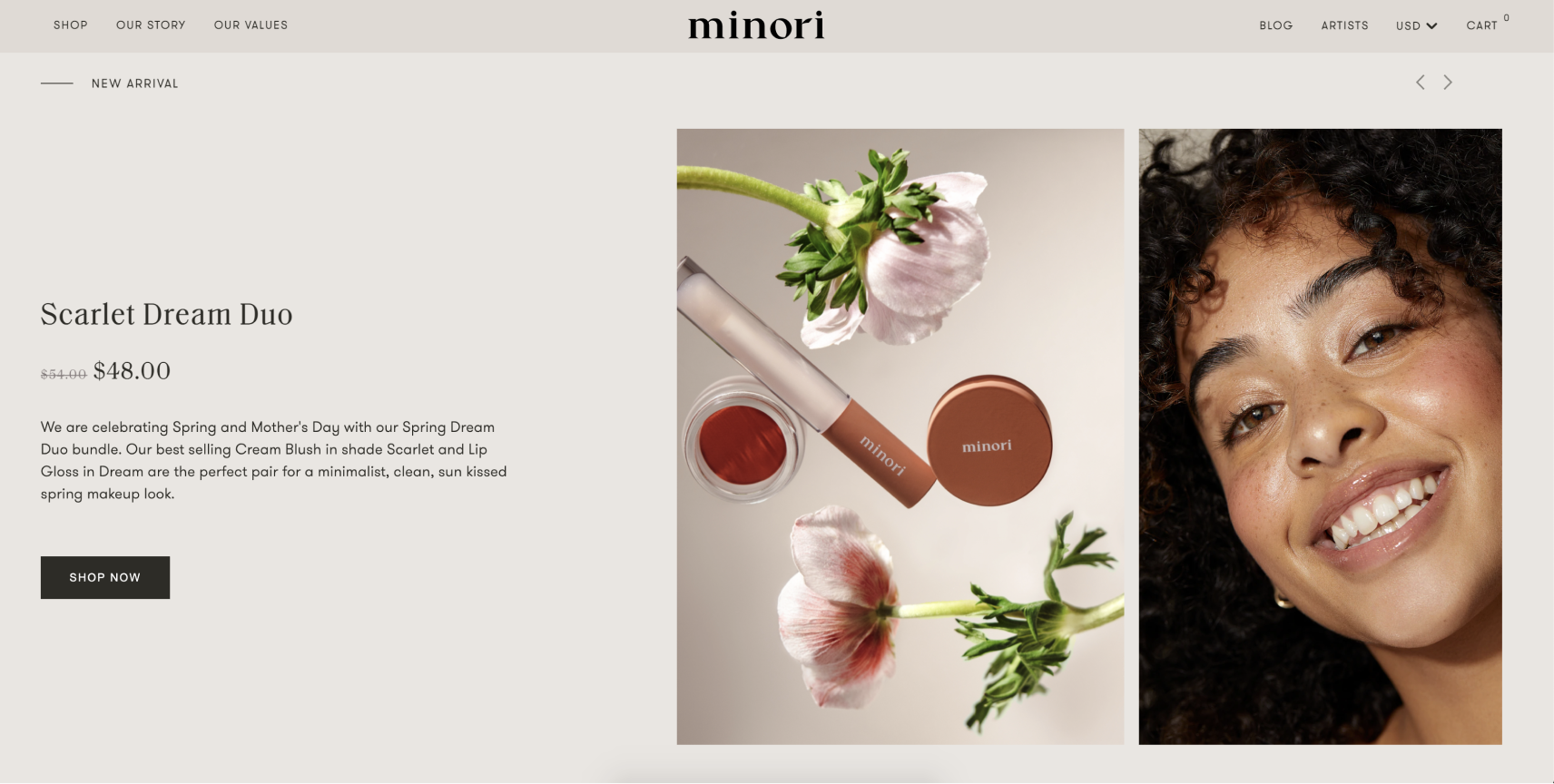
Task: Click the $48.00 sale price
Action: tap(132, 371)
